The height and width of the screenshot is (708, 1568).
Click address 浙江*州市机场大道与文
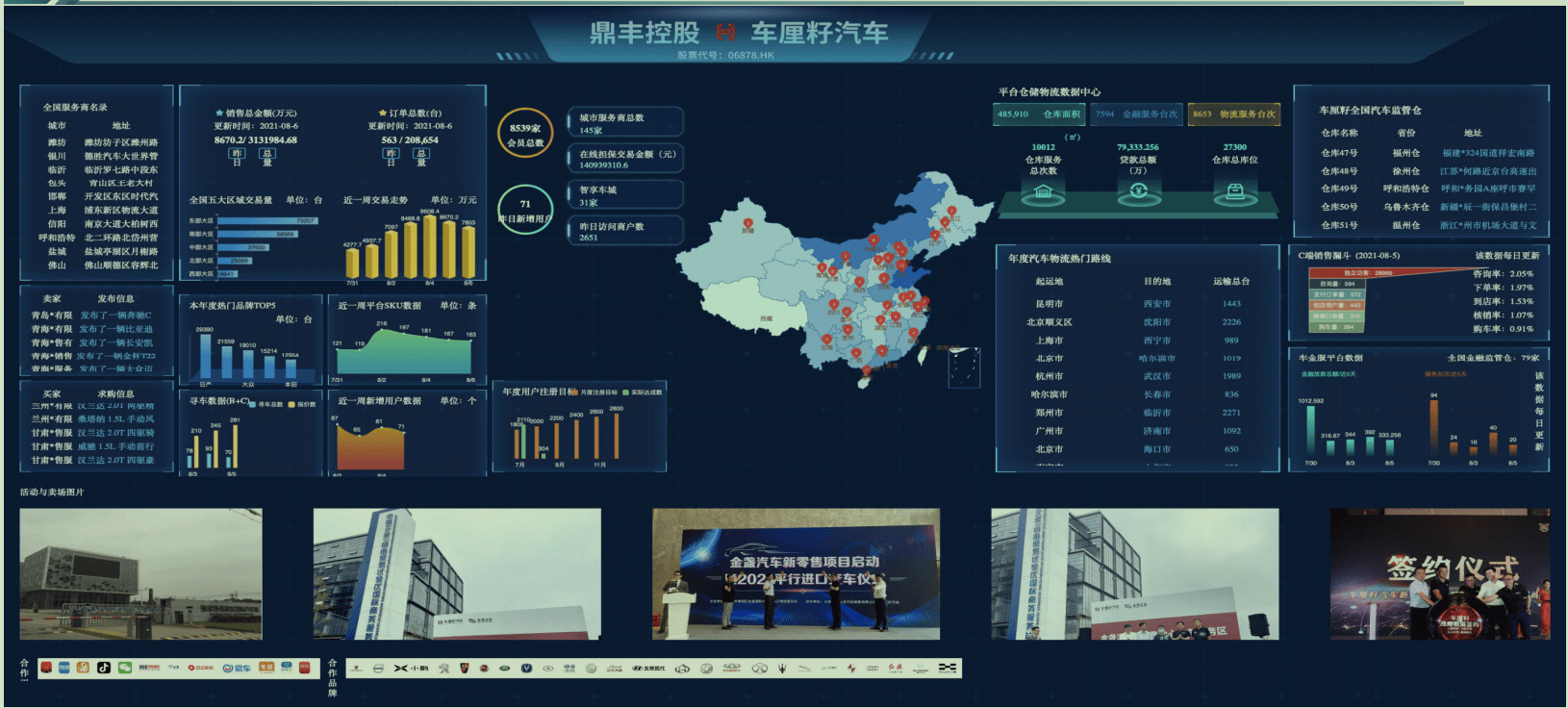click(x=1488, y=225)
